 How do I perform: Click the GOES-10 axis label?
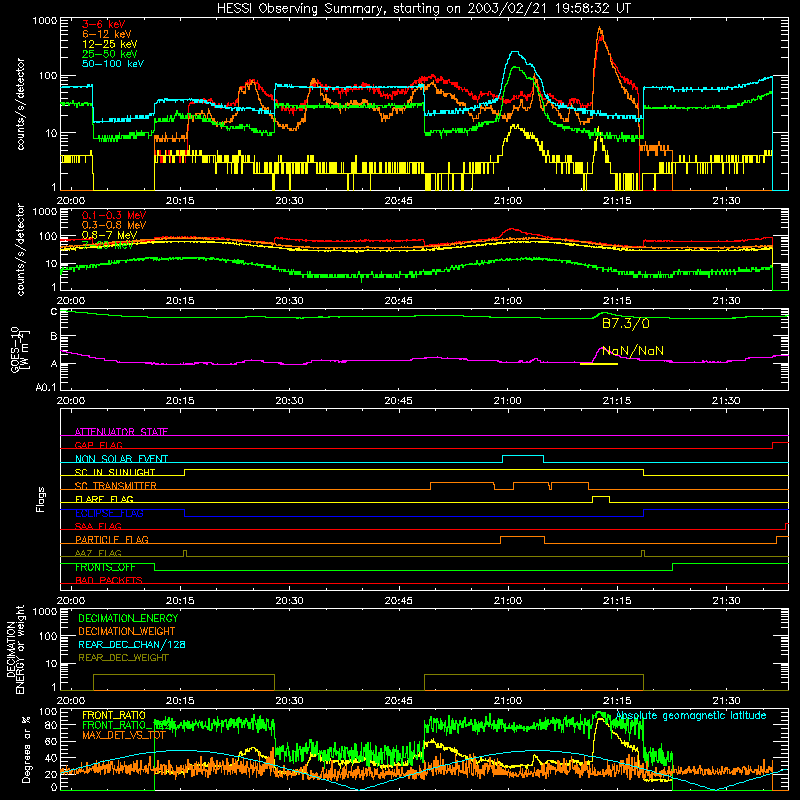(x=19, y=349)
